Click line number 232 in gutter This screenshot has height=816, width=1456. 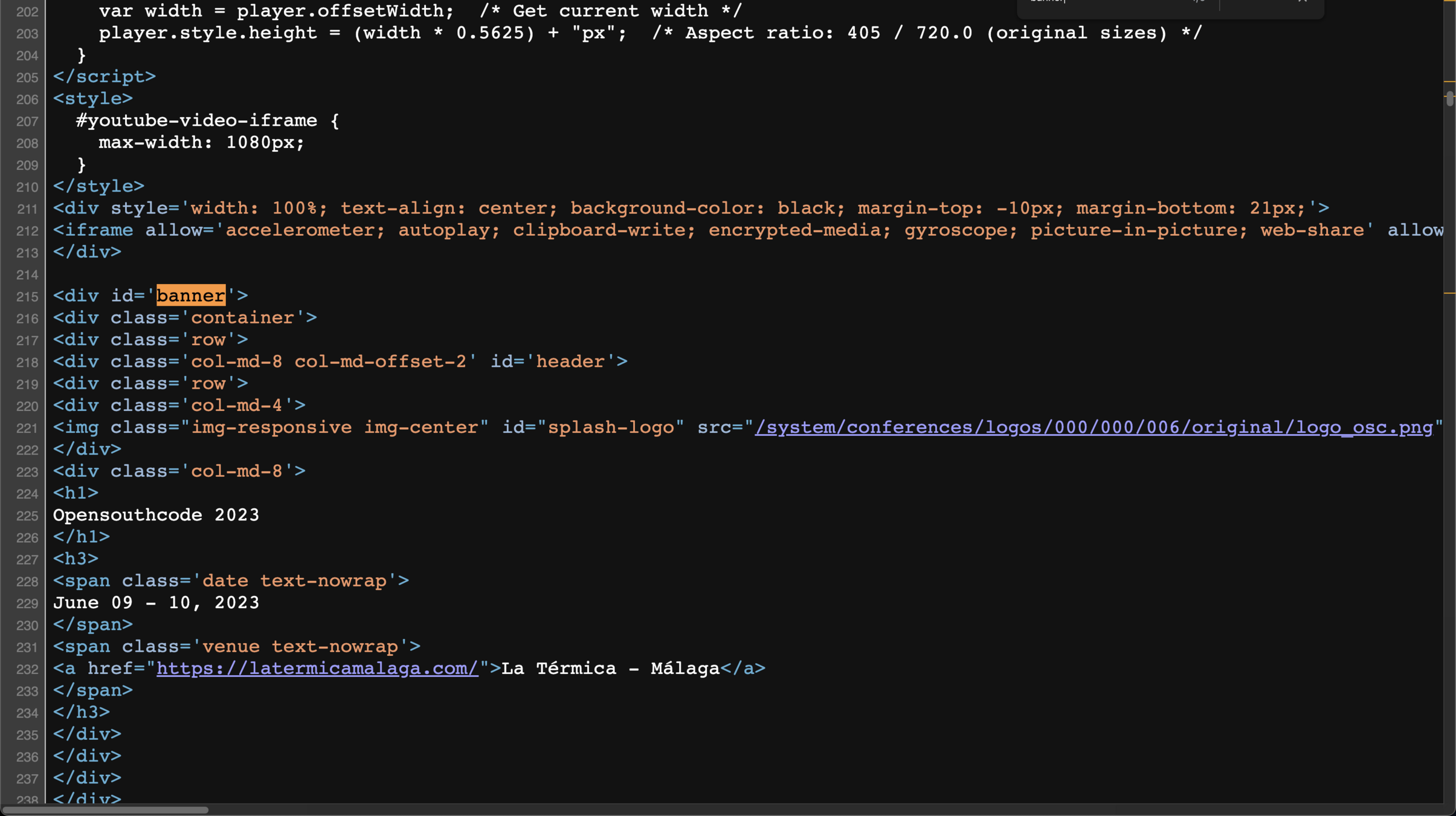27,670
